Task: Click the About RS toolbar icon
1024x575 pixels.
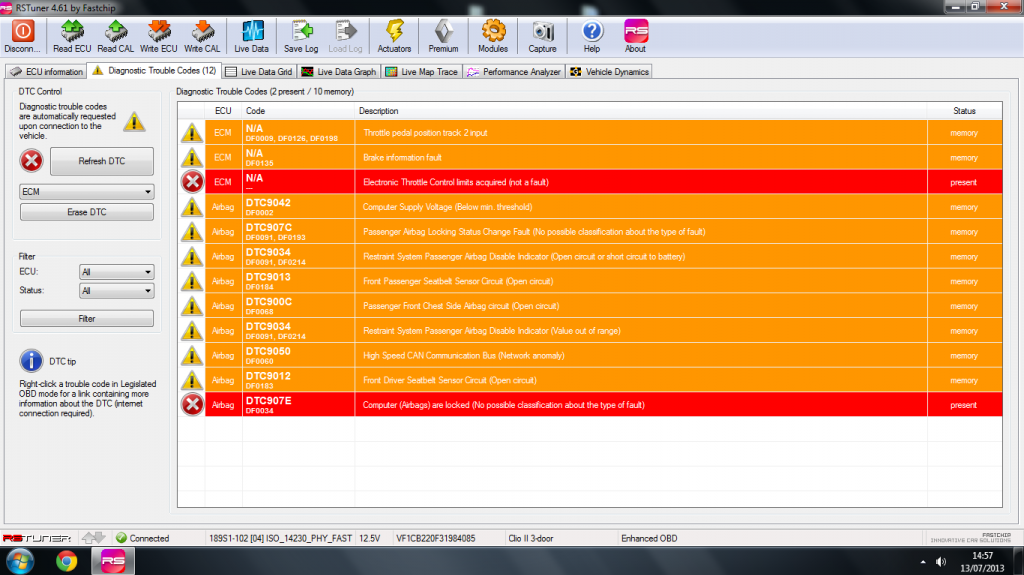Action: pos(635,31)
